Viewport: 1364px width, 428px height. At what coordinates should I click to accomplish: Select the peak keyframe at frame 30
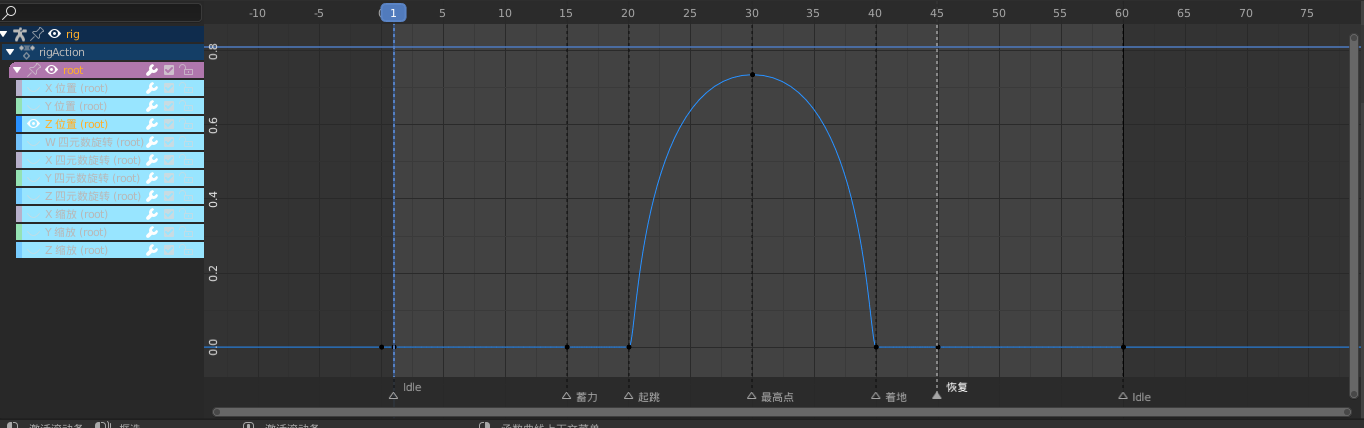pos(752,75)
